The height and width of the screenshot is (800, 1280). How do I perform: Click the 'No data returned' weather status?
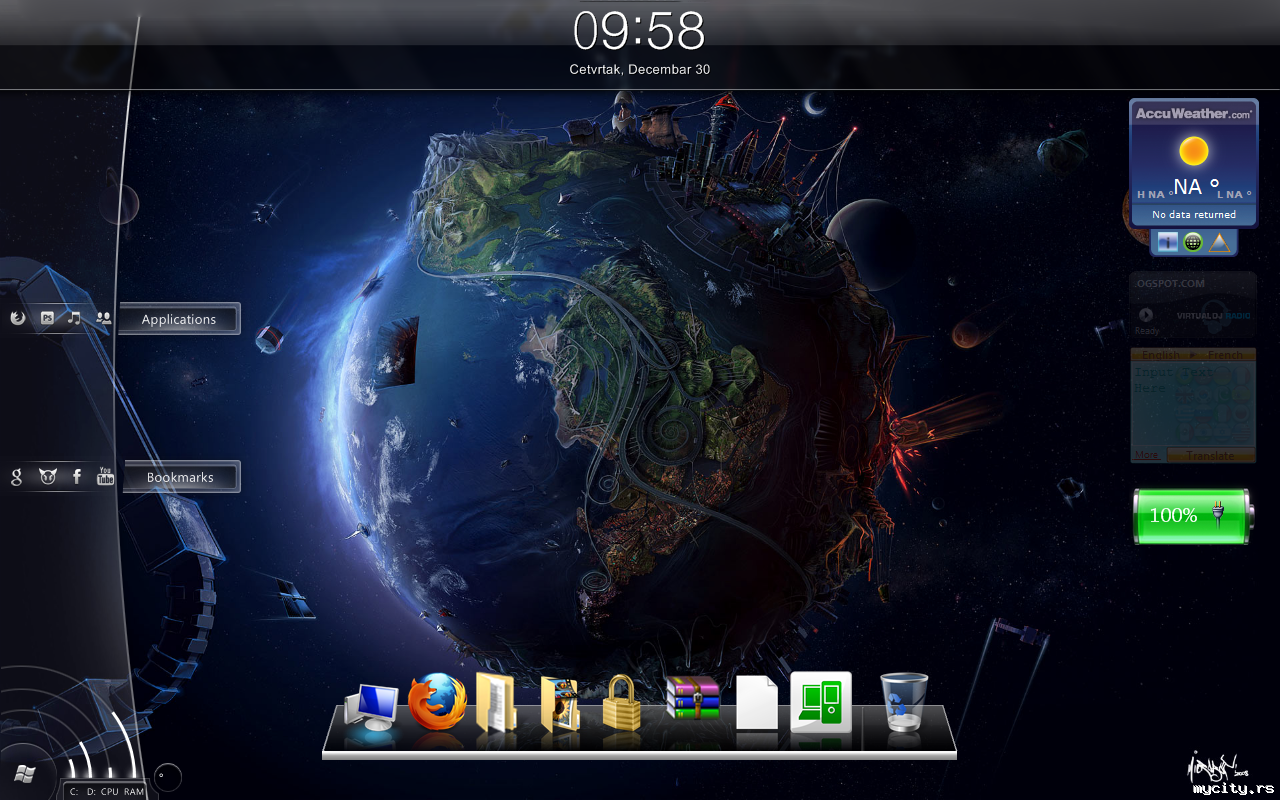pyautogui.click(x=1194, y=214)
